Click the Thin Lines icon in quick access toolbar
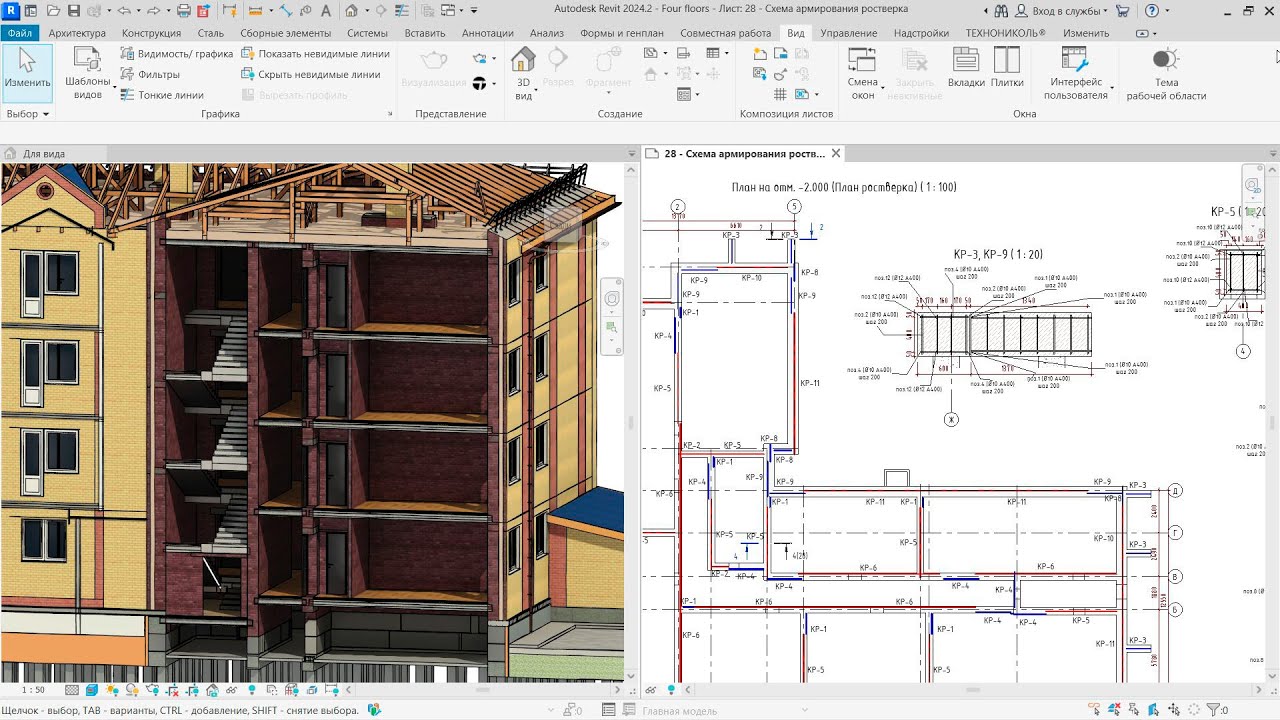This screenshot has height=720, width=1280. pyautogui.click(x=402, y=11)
